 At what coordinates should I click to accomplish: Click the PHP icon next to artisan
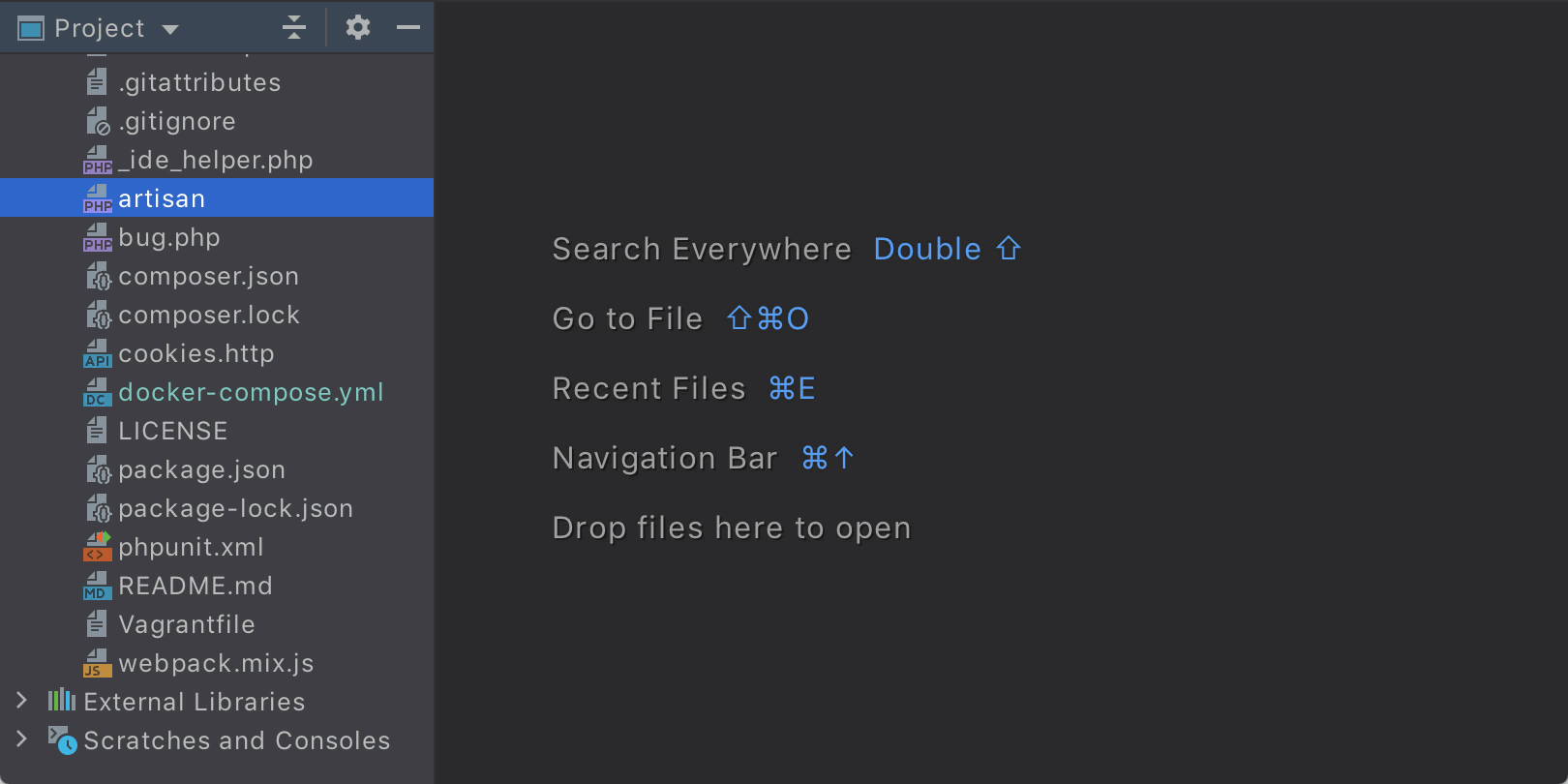tap(98, 199)
